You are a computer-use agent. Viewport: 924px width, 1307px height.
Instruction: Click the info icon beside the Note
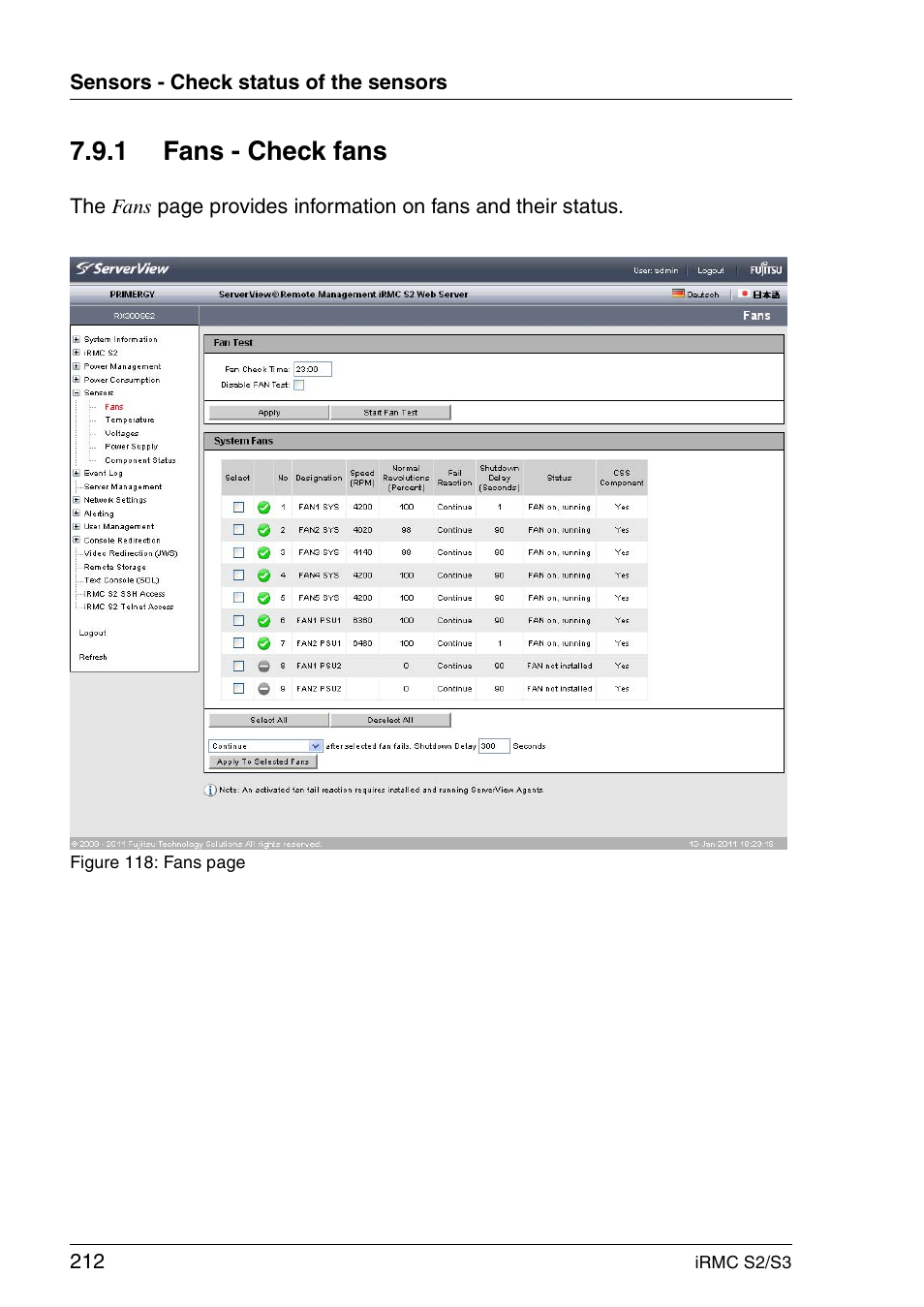[x=210, y=791]
